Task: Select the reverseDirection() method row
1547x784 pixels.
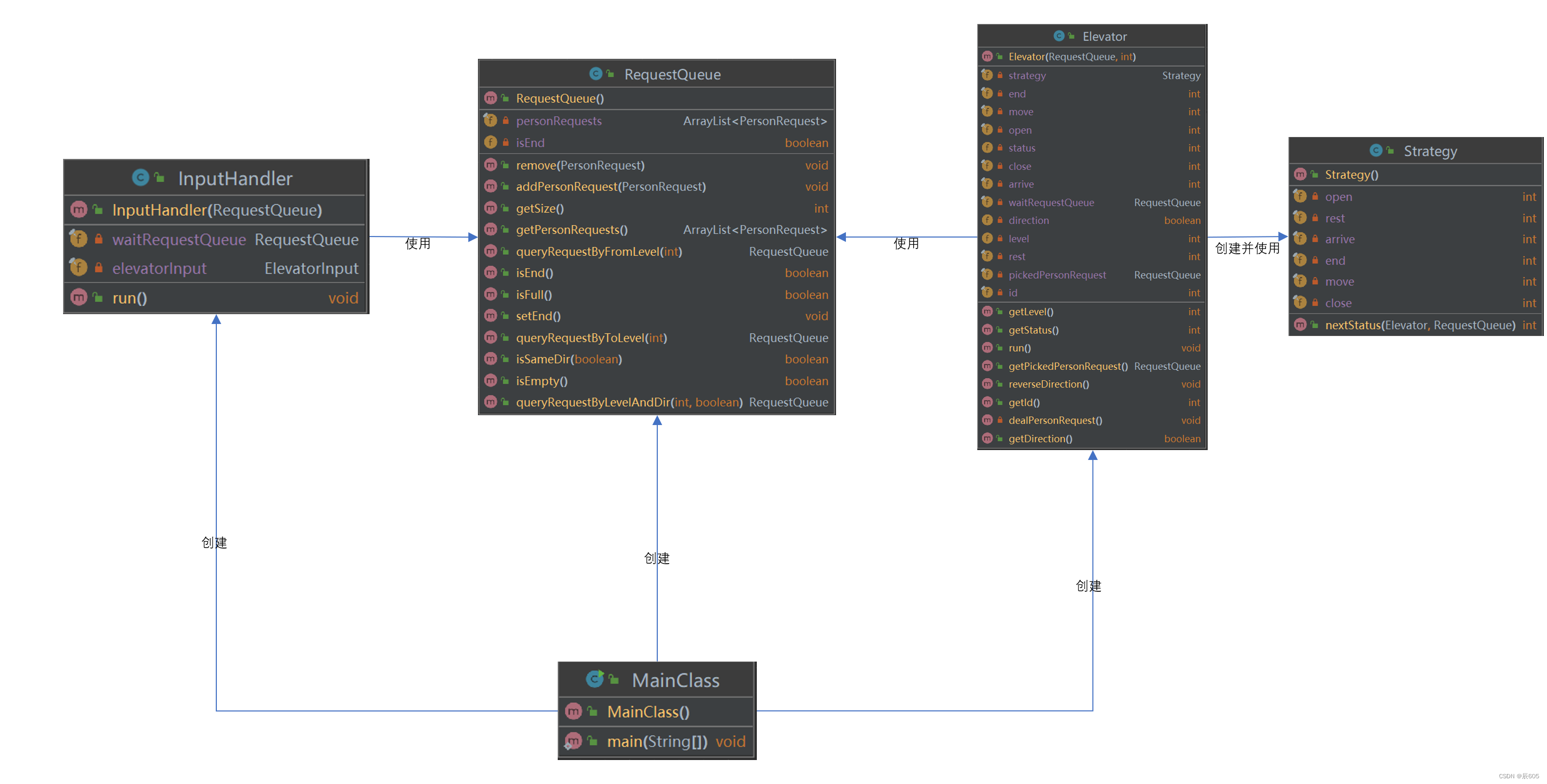Action: tap(1048, 384)
